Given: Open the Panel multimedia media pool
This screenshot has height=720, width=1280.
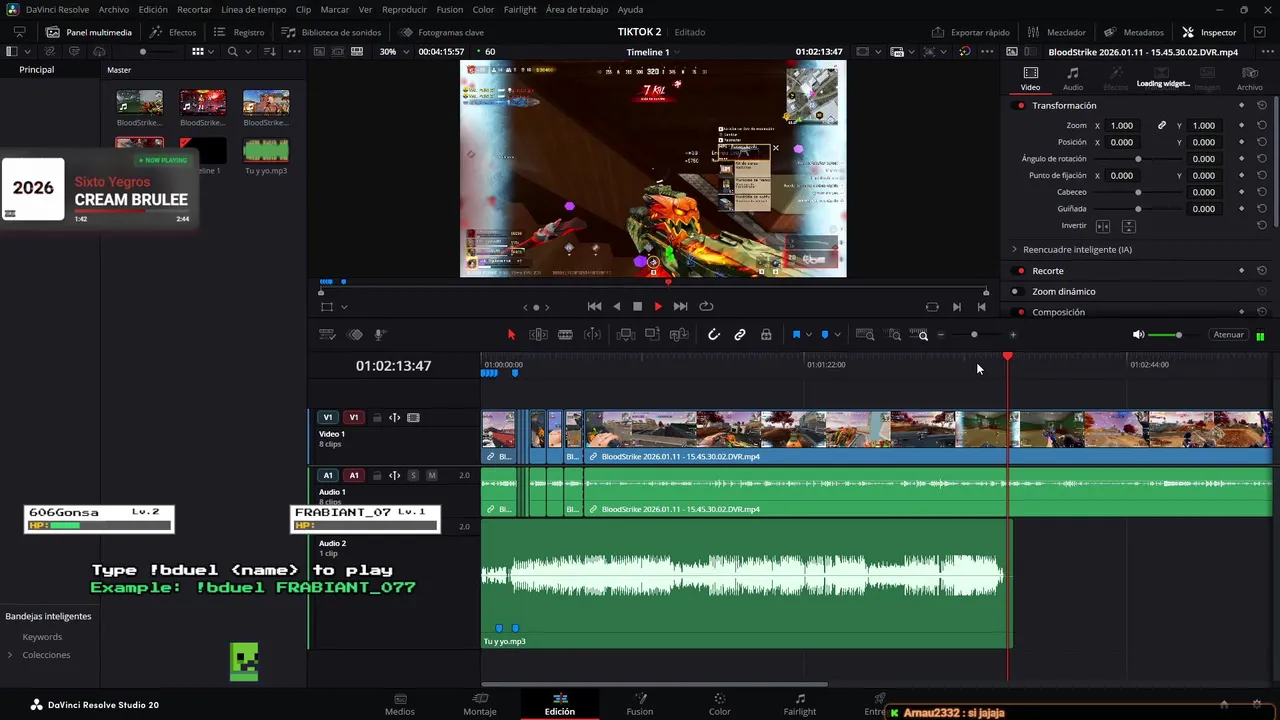Looking at the screenshot, I should click(91, 32).
